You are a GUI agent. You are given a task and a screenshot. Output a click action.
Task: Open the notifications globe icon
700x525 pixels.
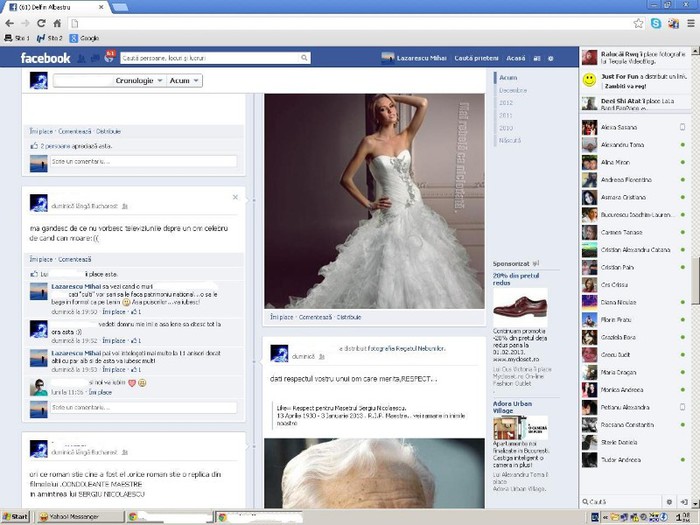point(109,58)
